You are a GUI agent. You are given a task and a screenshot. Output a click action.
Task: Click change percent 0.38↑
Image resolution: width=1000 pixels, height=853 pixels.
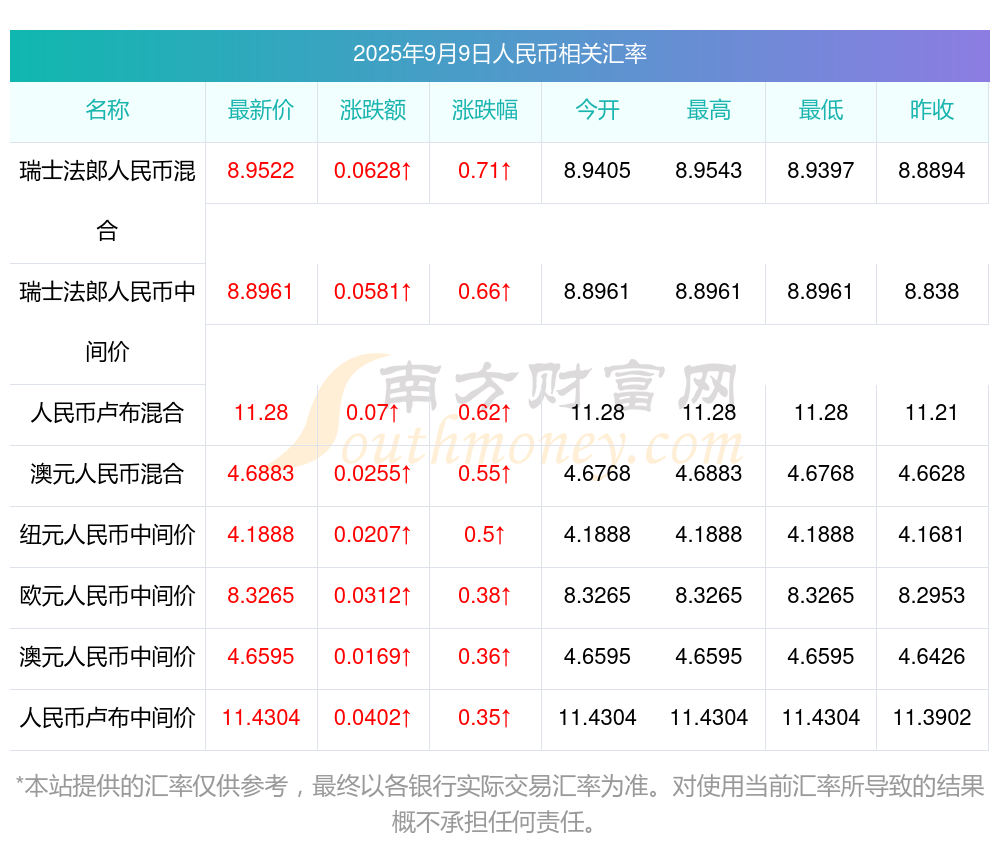coord(485,596)
